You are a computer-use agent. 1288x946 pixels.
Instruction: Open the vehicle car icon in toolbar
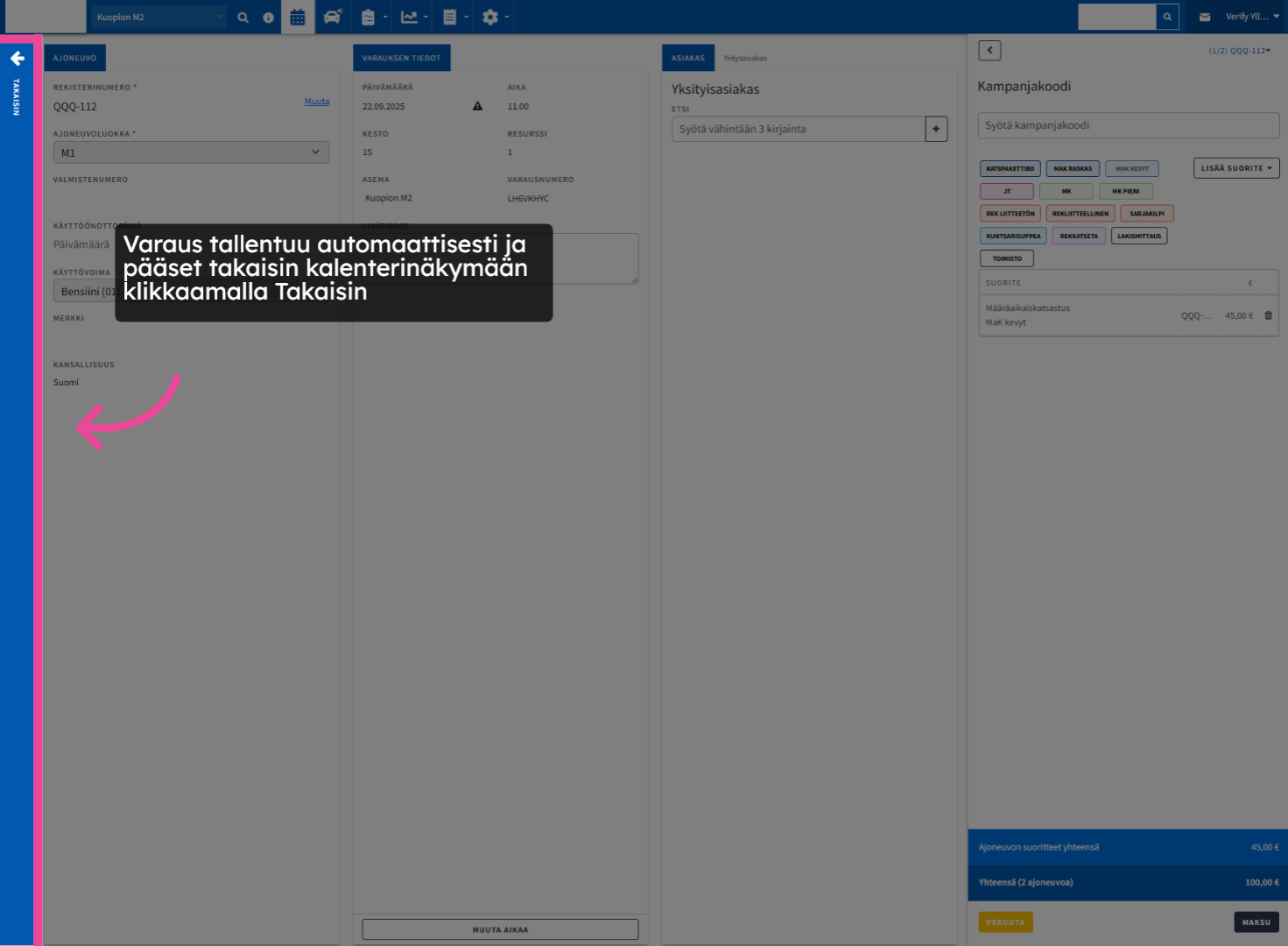332,18
